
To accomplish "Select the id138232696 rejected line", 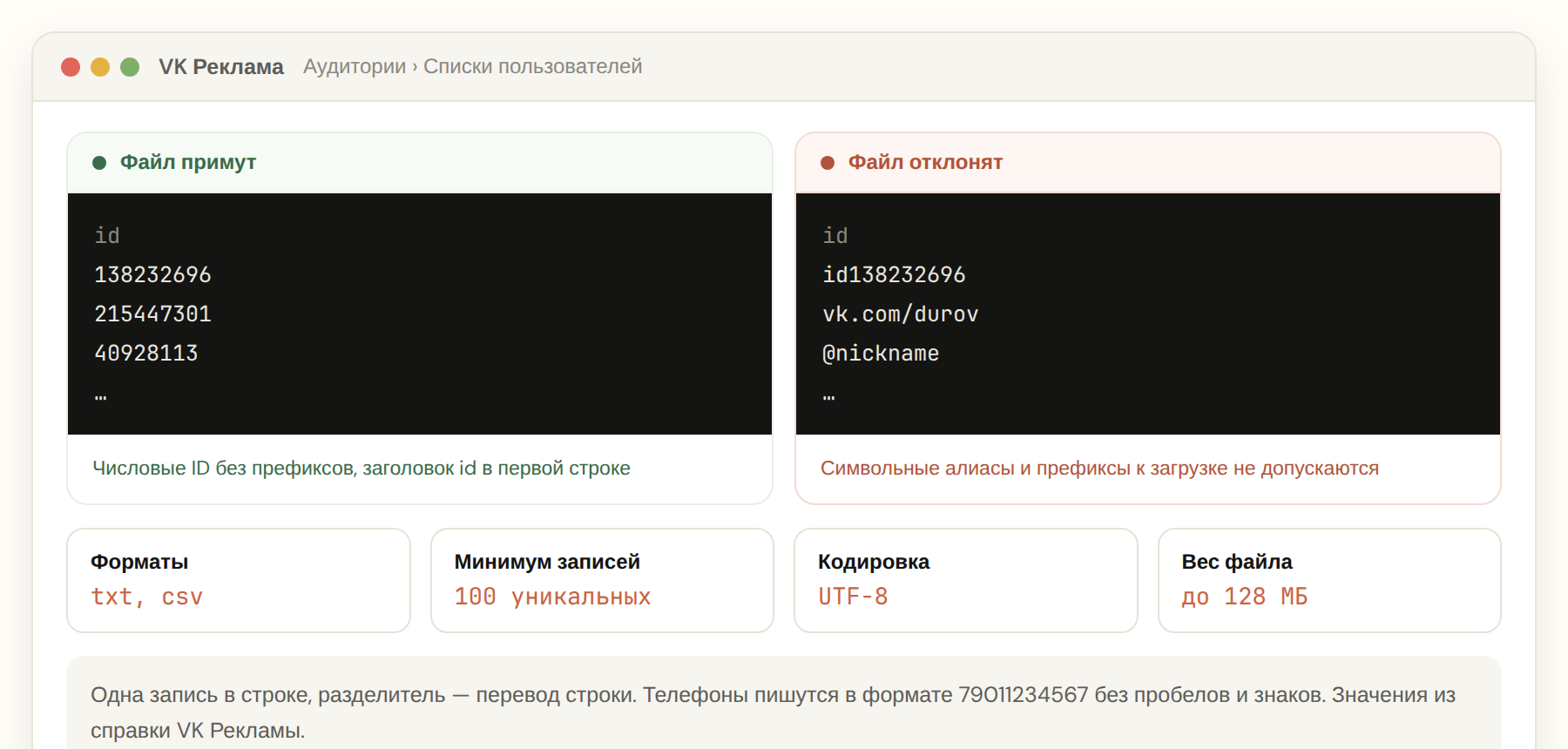I will (894, 275).
